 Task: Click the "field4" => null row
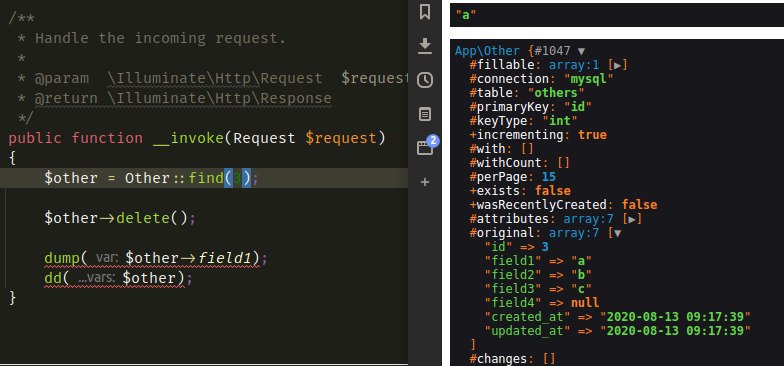coord(542,303)
